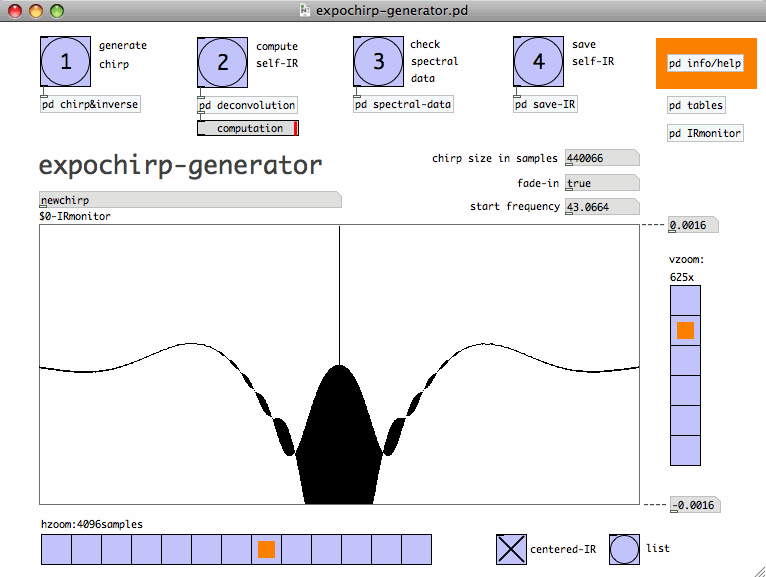Open the pd info/help subpatch
The image size is (766, 577).
click(705, 62)
